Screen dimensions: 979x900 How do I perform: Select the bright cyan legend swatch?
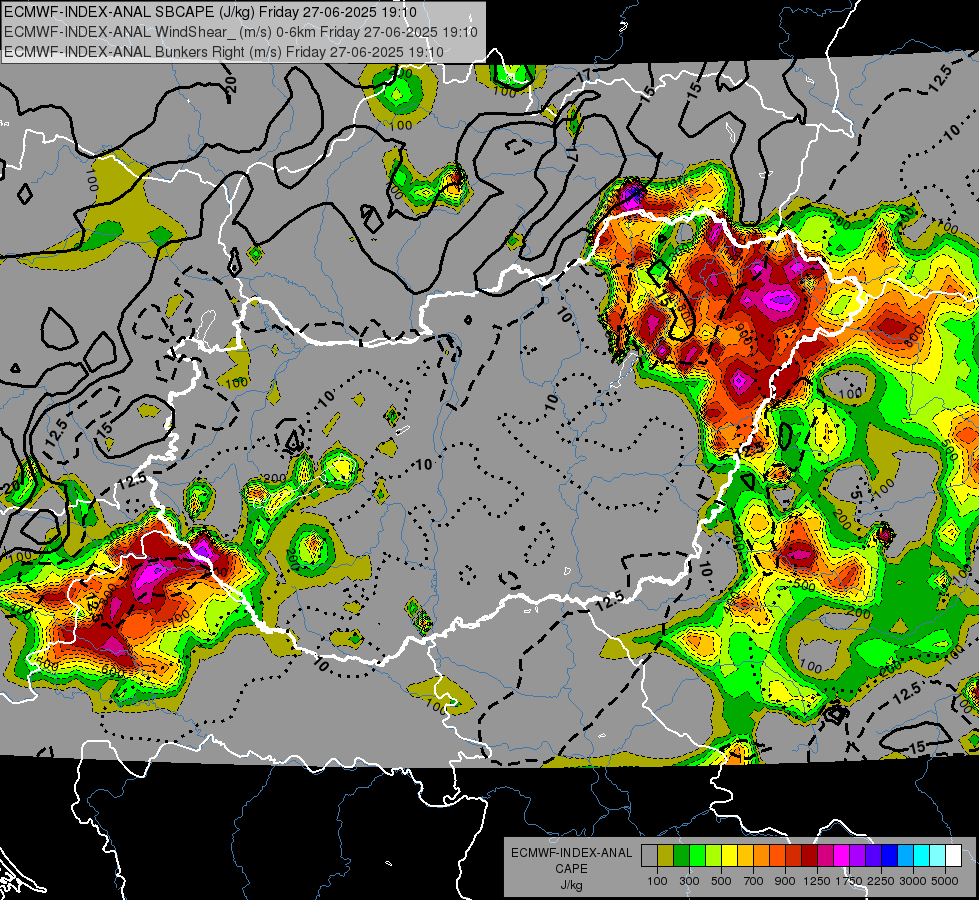pos(922,856)
